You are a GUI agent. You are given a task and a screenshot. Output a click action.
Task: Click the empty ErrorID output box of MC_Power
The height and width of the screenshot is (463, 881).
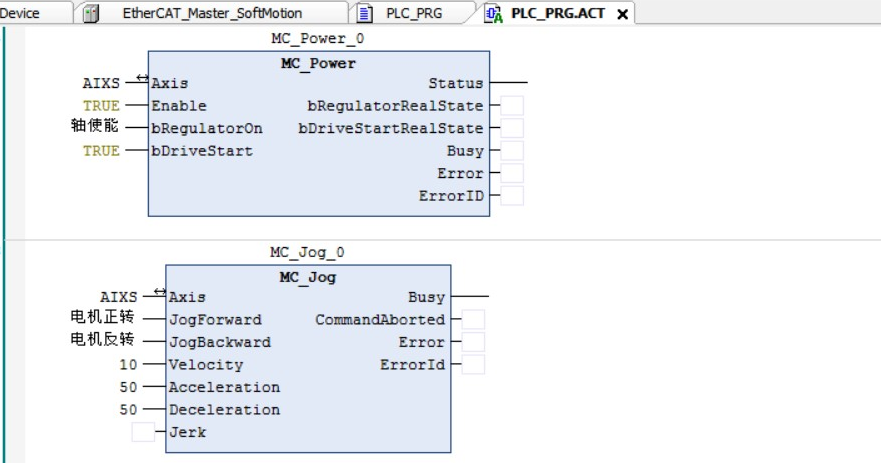[511, 196]
